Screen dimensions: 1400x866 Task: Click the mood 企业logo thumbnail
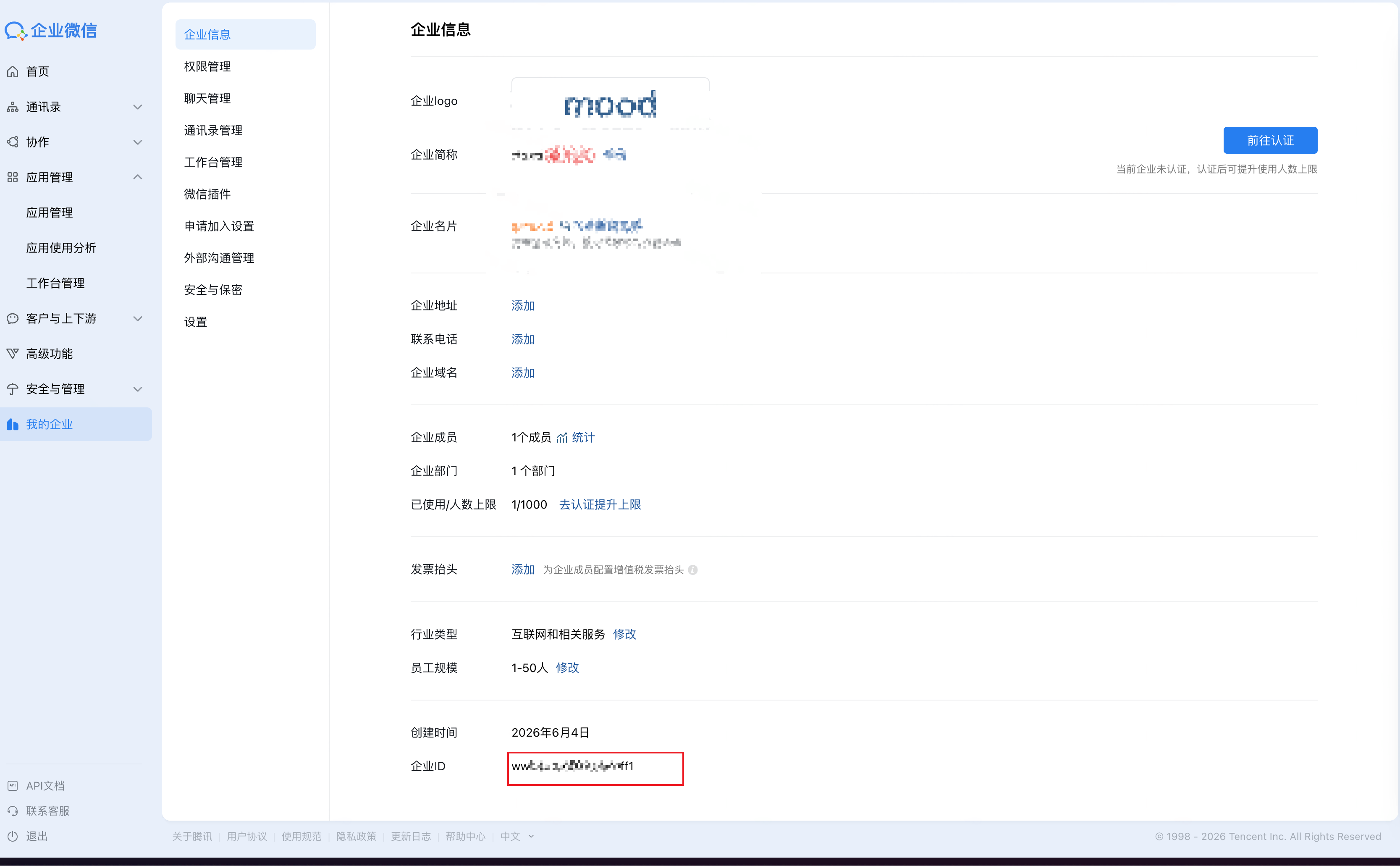611,104
